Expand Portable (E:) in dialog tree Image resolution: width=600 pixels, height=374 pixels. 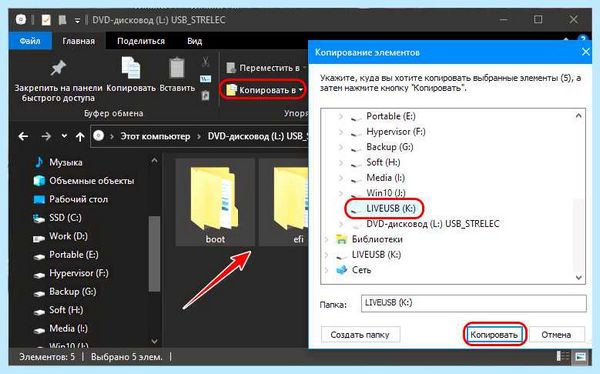pos(341,116)
